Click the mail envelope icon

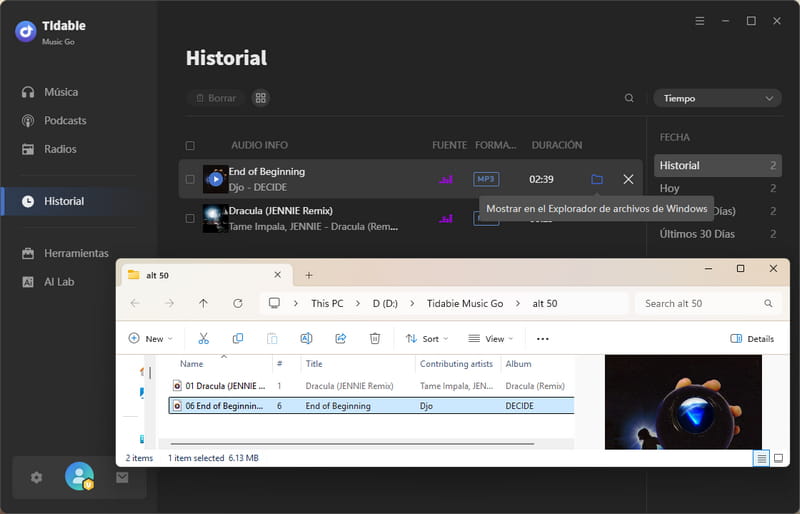[122, 478]
